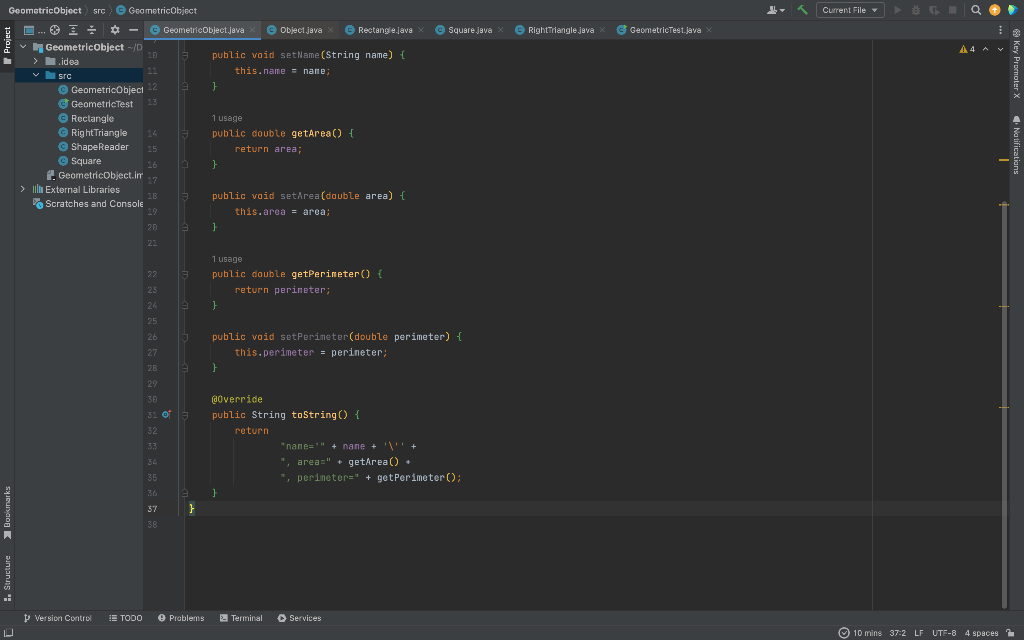Click the Select Opened File target icon
Viewport: 1024px width, 640px height.
[x=55, y=30]
